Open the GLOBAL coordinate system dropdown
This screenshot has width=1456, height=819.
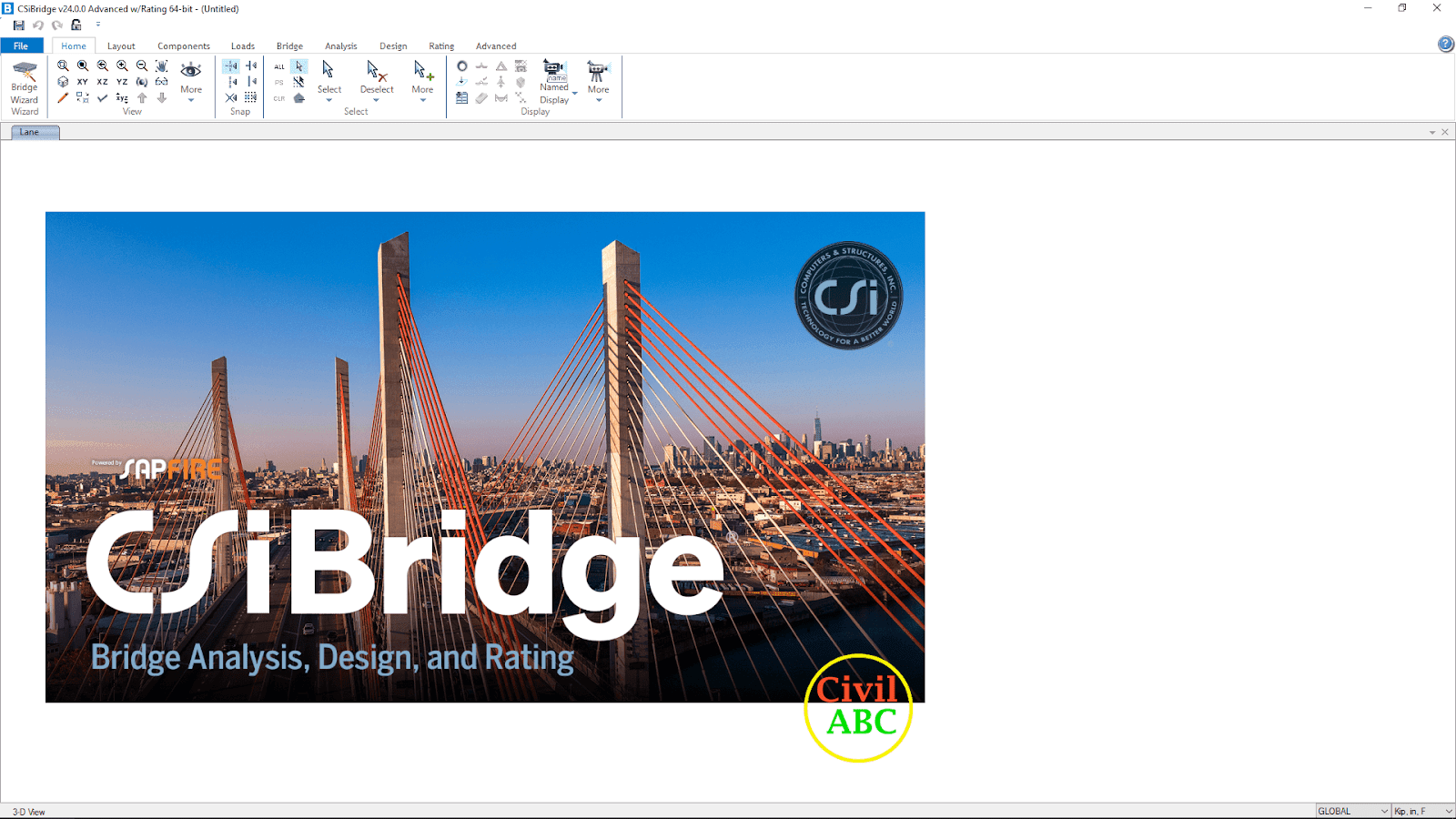(1353, 811)
